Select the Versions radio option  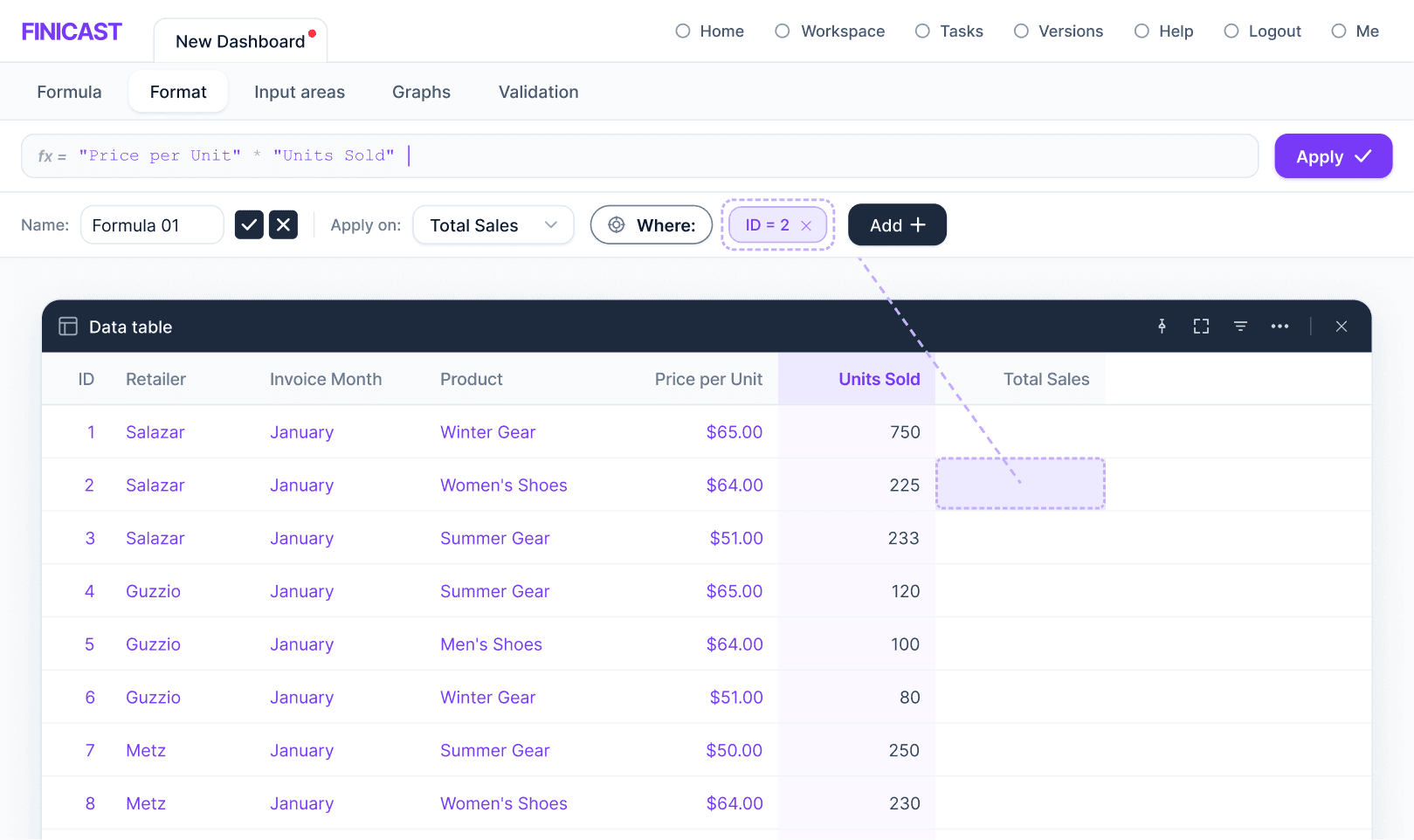click(1021, 31)
